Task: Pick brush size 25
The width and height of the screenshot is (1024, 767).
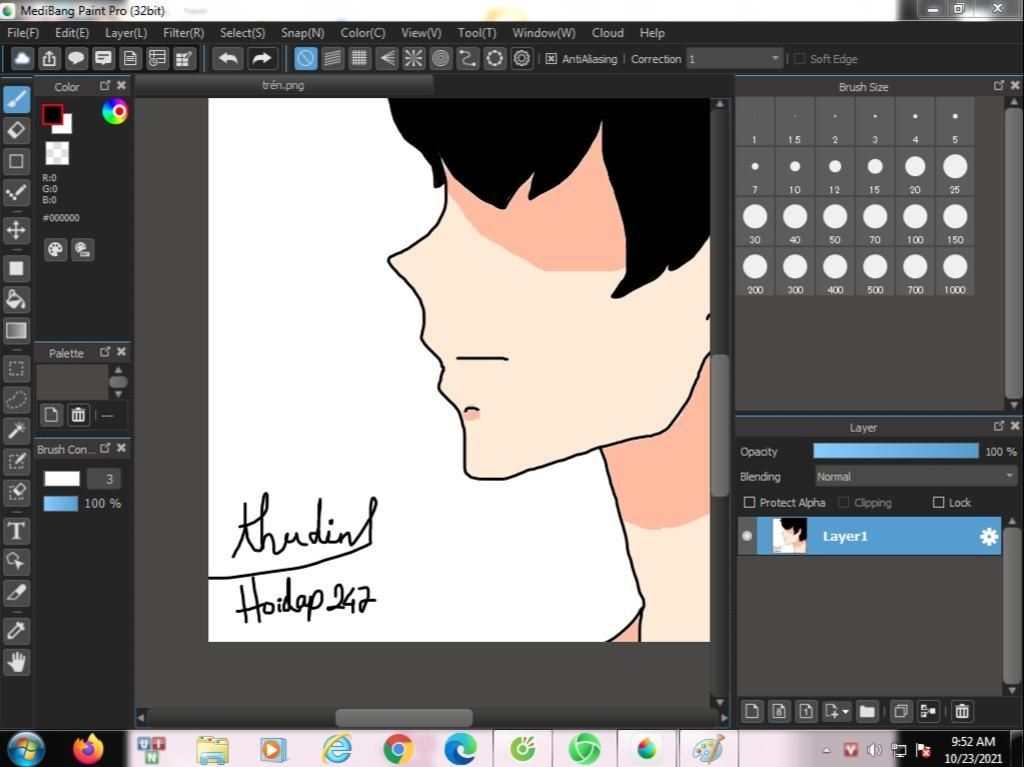Action: [x=955, y=173]
